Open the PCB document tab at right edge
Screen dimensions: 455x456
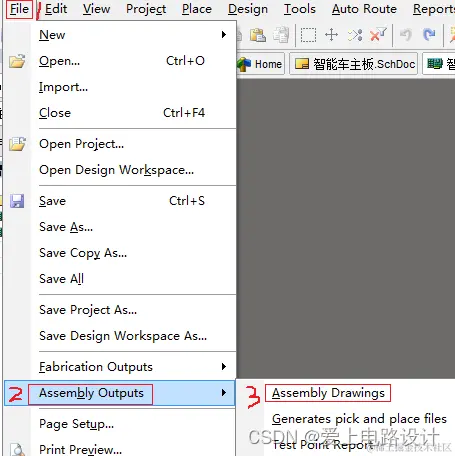click(439, 64)
